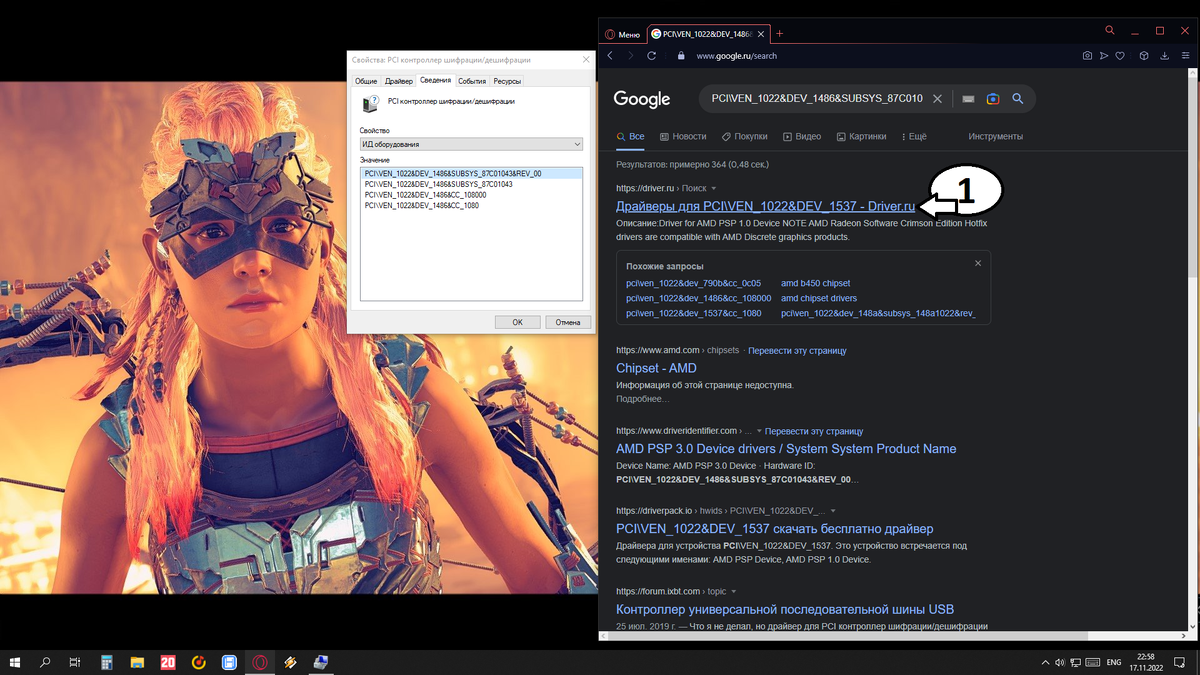Viewport: 1200px width, 675px height.
Task: Click Отмена in the properties dialog
Action: click(568, 322)
